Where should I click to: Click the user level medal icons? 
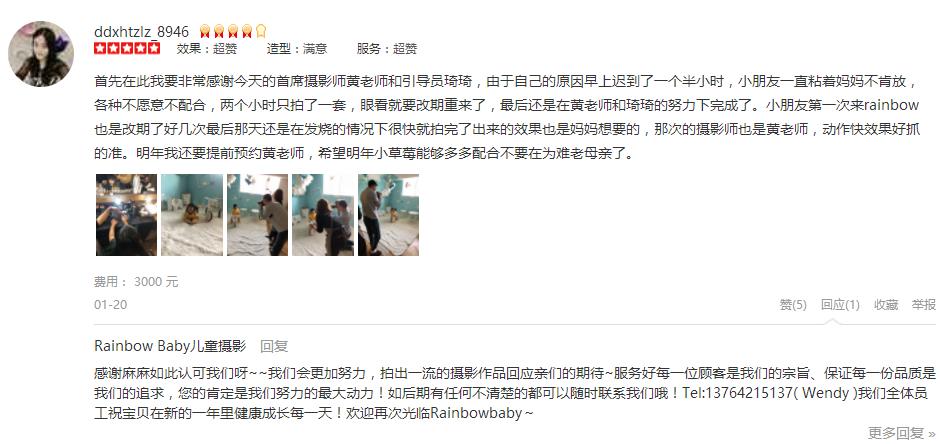tap(233, 31)
